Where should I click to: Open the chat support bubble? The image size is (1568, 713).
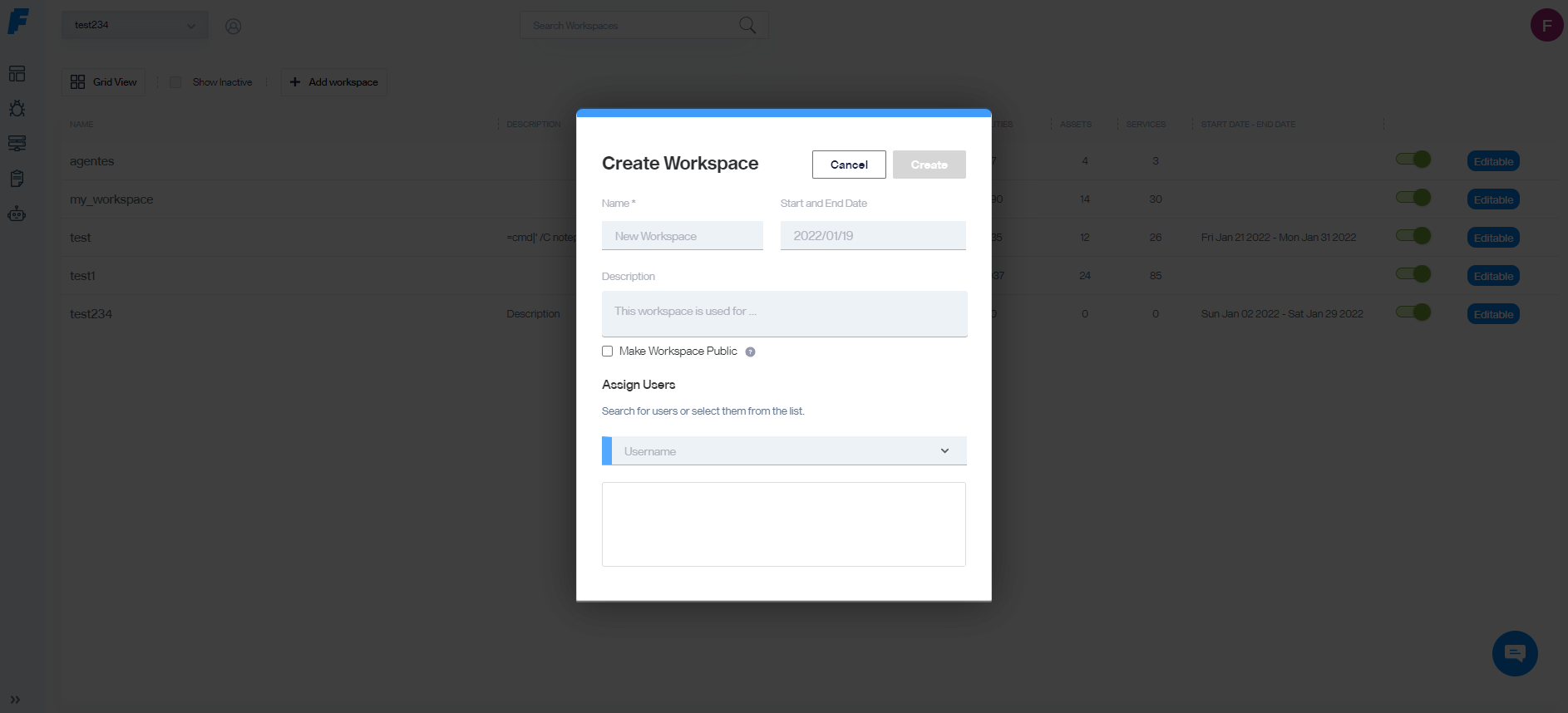[x=1515, y=654]
